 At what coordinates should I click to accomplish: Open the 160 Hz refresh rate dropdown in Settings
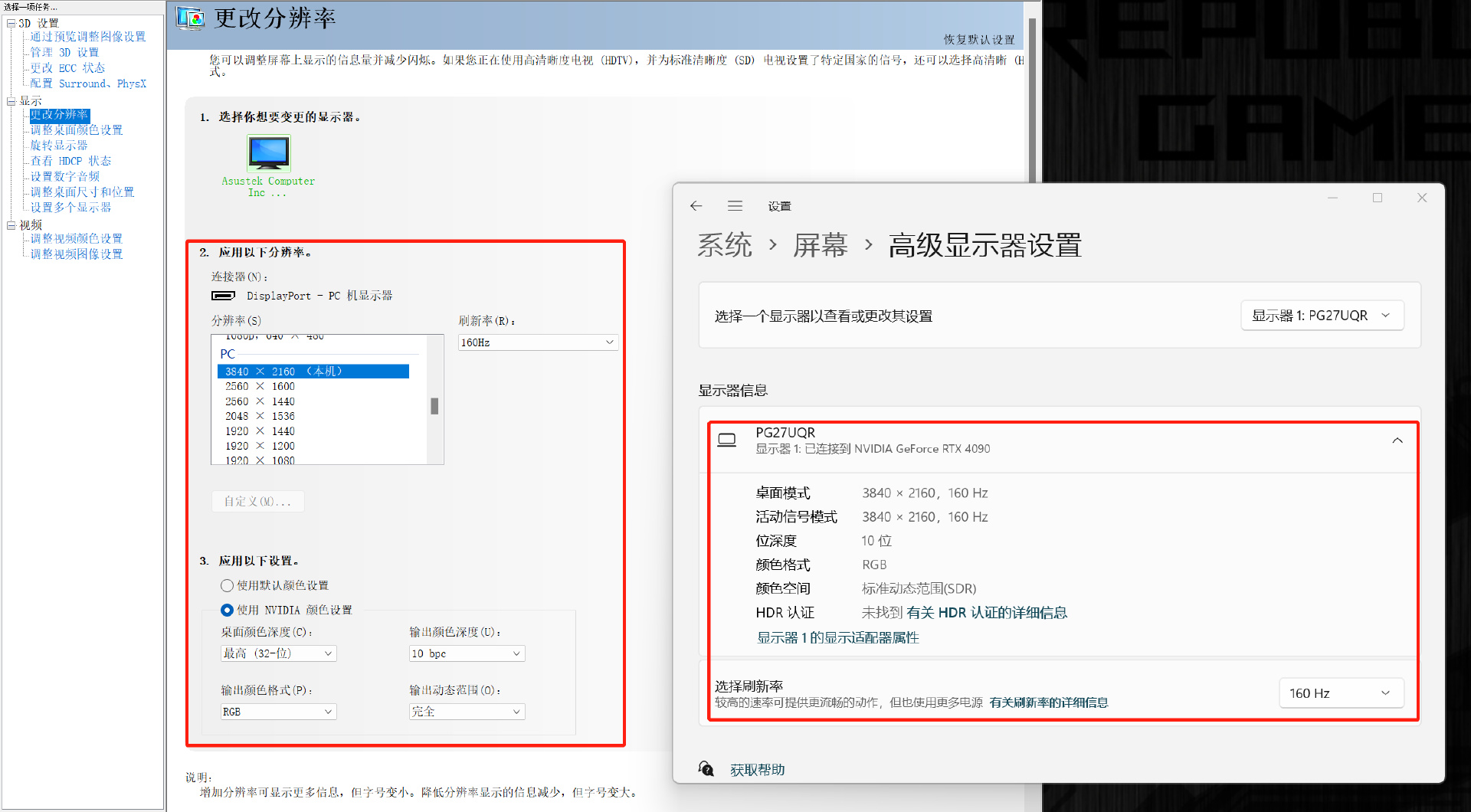(x=1342, y=693)
